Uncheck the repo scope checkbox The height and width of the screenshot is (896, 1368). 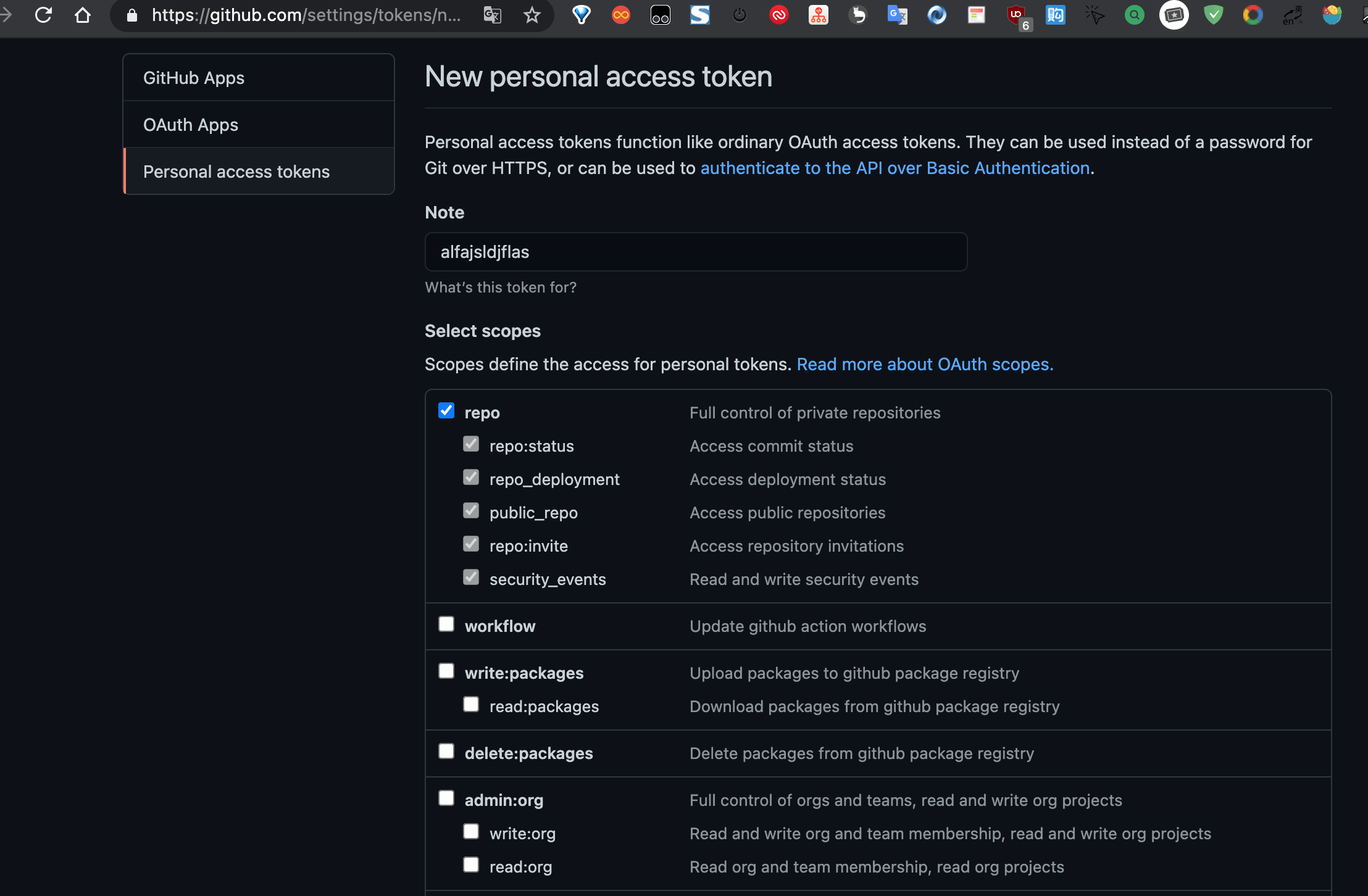(x=446, y=411)
